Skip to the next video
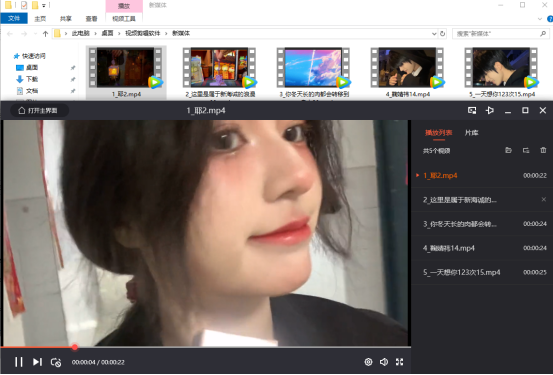Viewport: 553px width, 375px height. pos(37,362)
